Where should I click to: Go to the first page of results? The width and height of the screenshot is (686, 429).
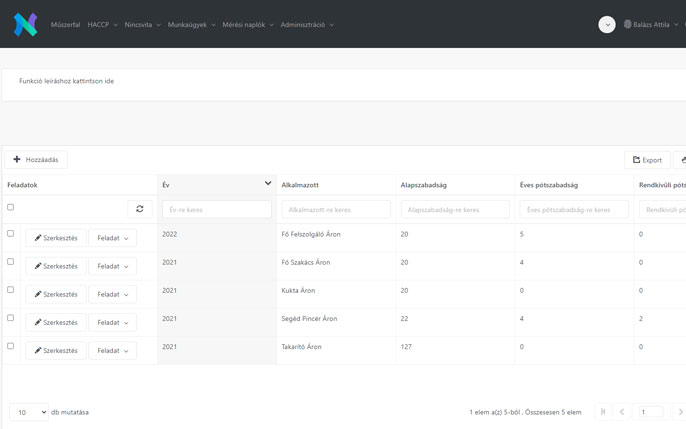602,412
